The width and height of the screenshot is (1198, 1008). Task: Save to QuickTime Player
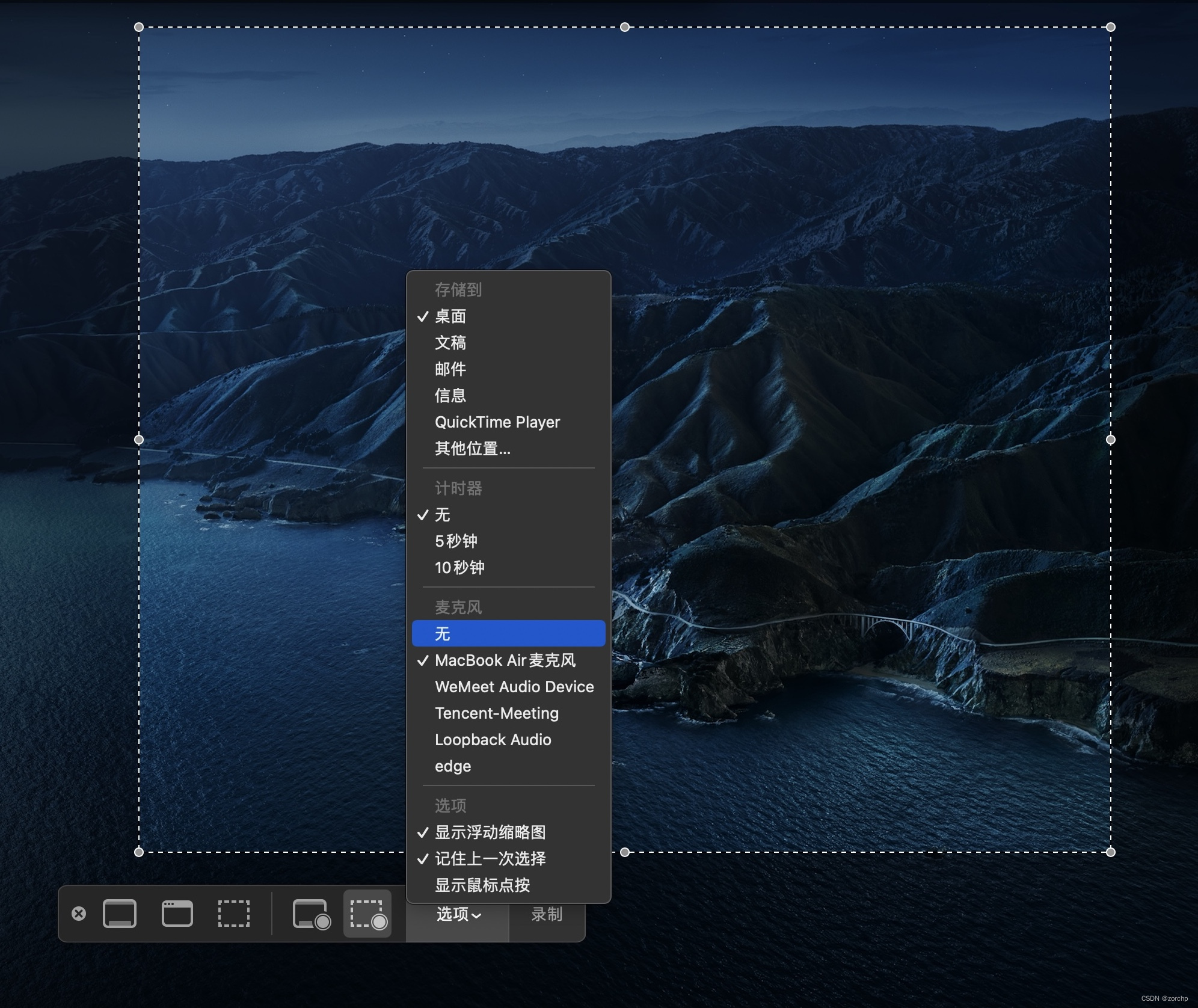point(497,422)
